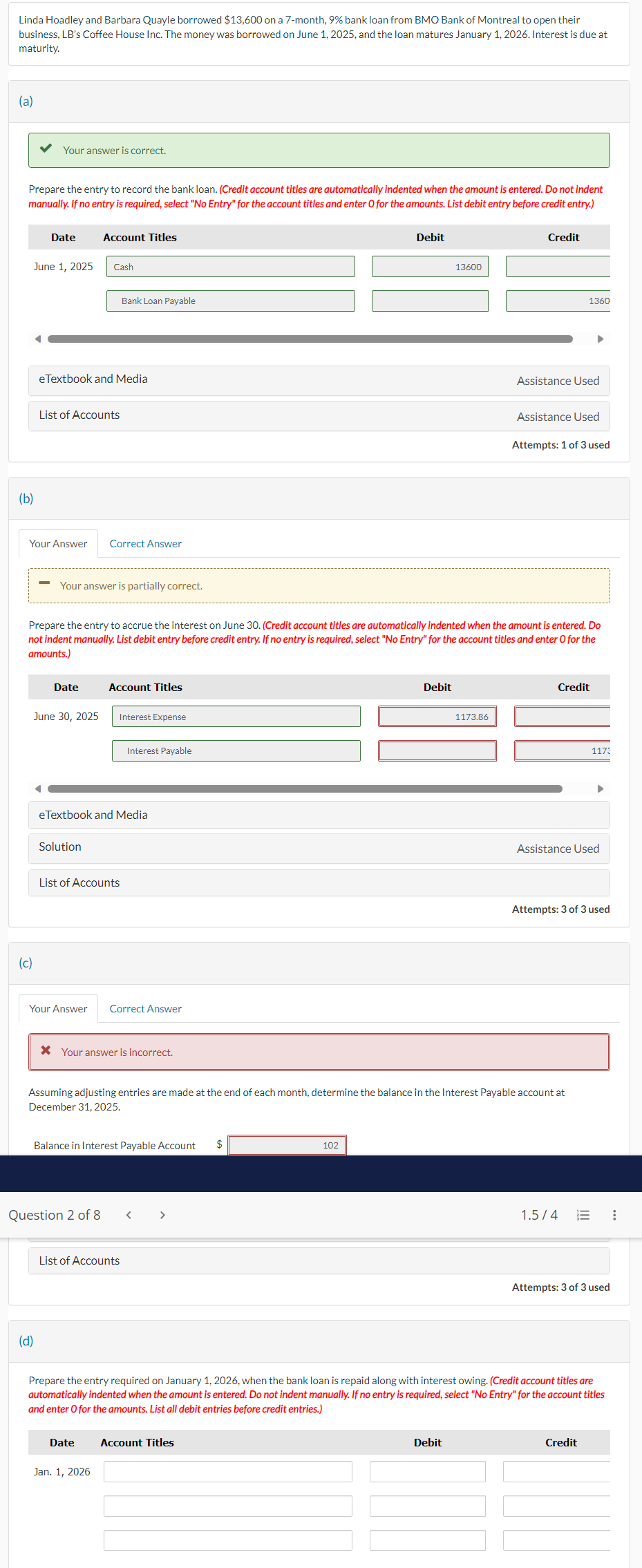This screenshot has height=1568, width=642.
Task: Edit the Balance in Interest Payable amount field
Action: tap(286, 1145)
